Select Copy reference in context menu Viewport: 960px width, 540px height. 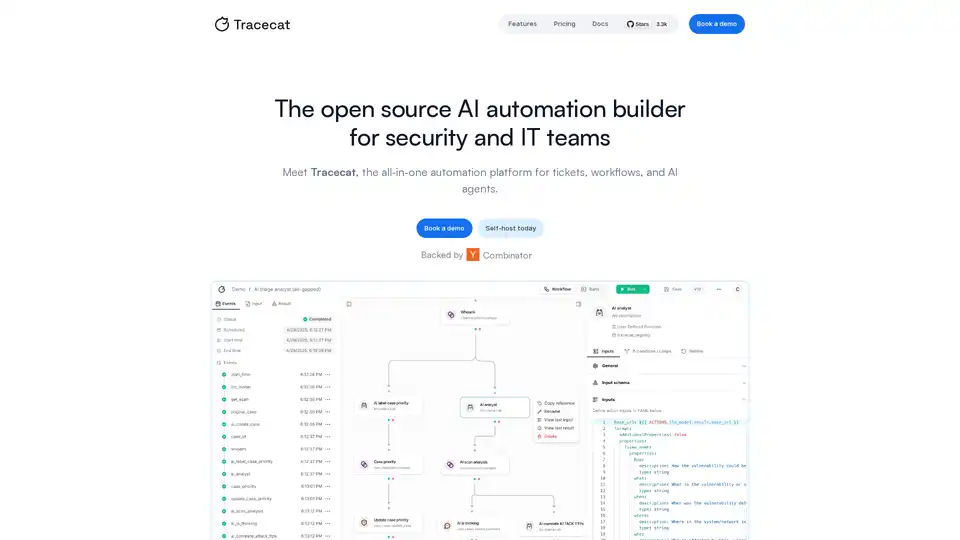[x=558, y=403]
